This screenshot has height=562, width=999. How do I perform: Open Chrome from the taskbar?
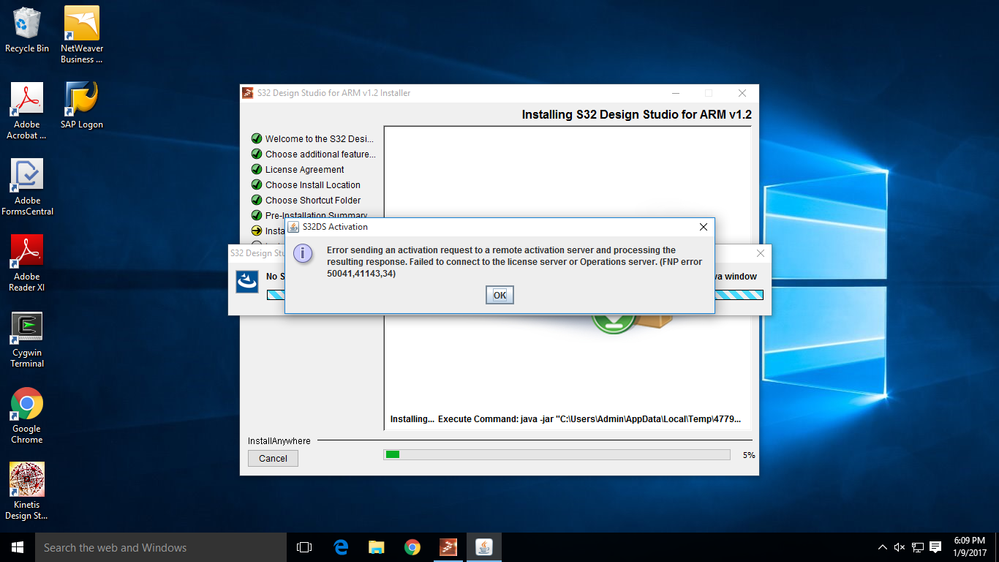coord(412,547)
